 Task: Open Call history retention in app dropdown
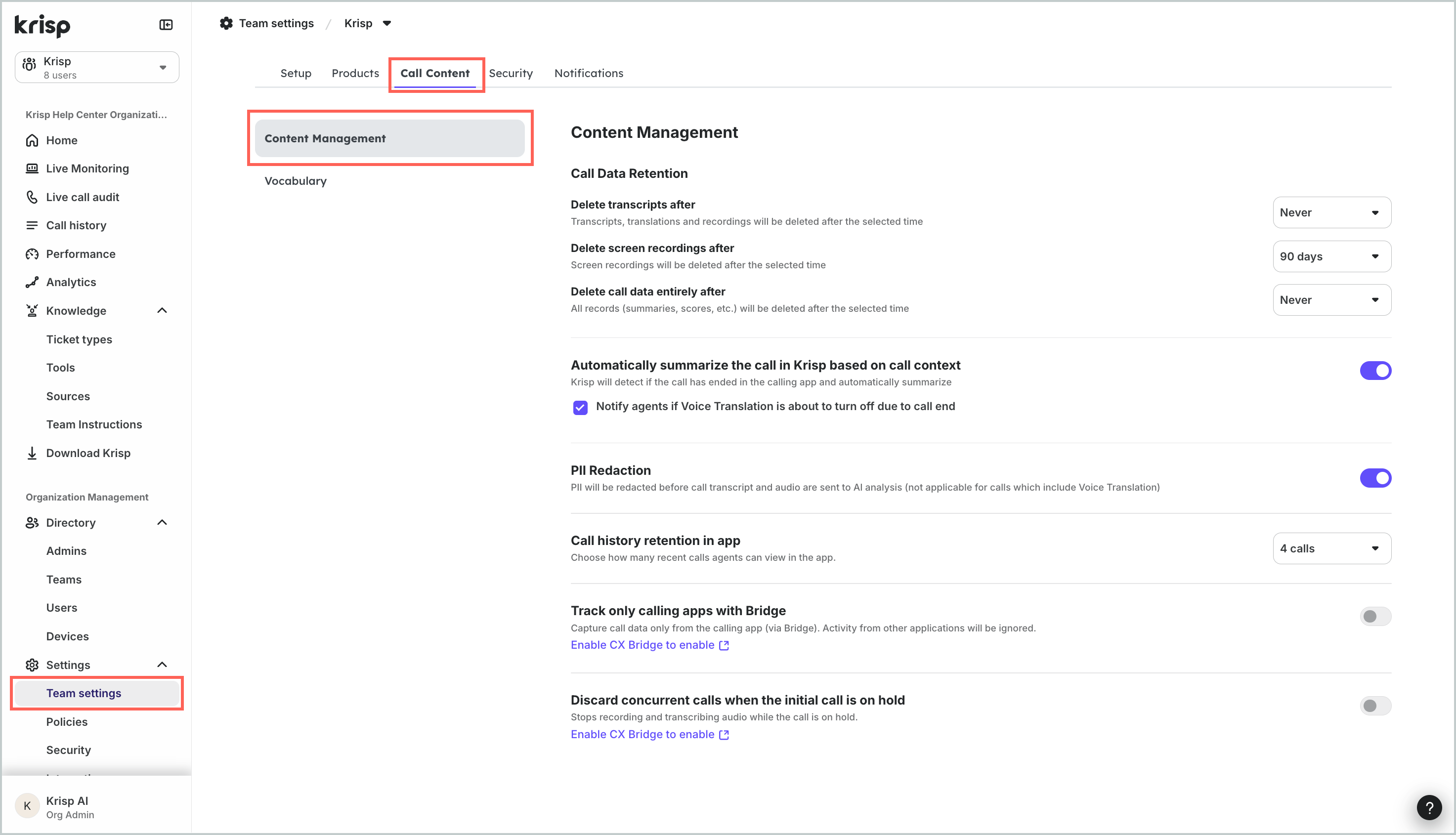pyautogui.click(x=1331, y=549)
